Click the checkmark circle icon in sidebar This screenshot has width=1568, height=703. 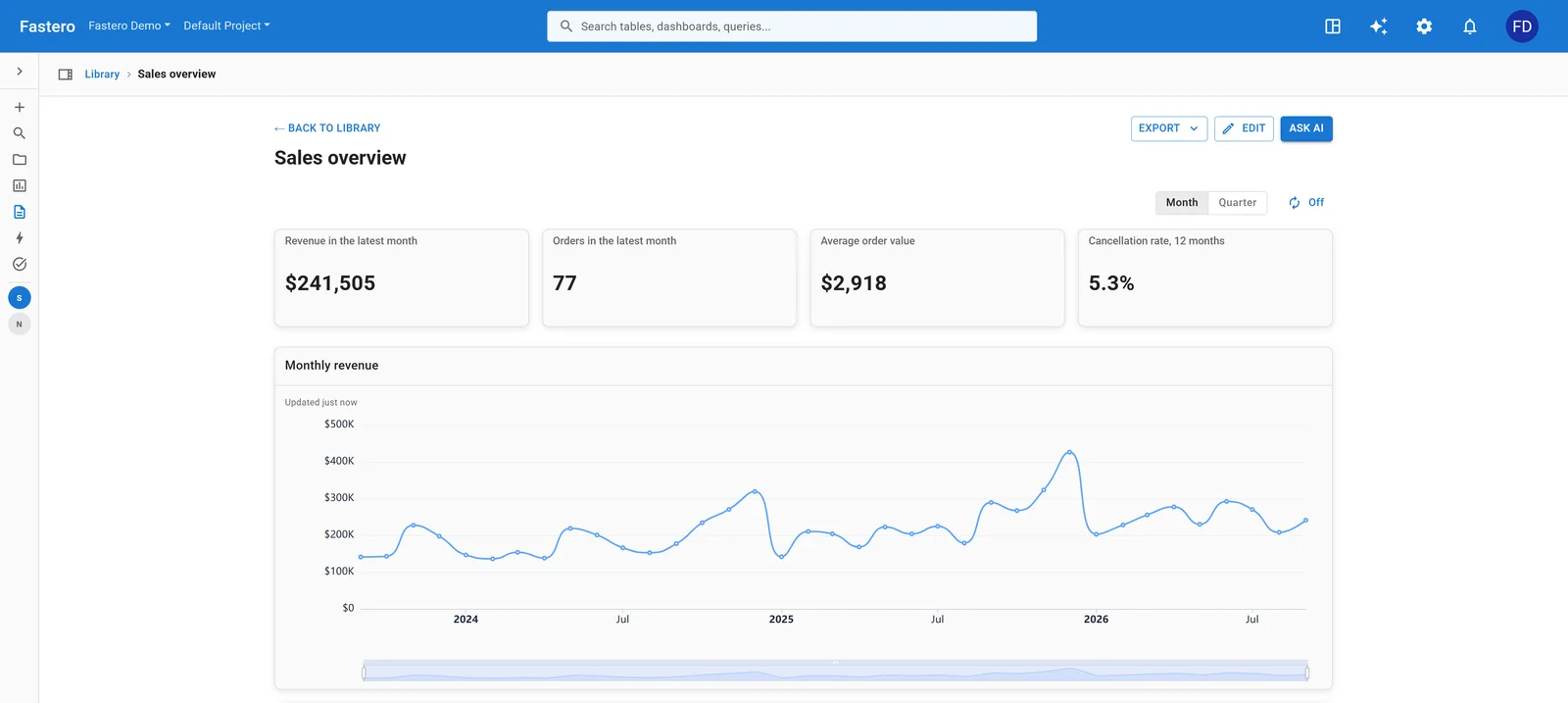[x=19, y=264]
